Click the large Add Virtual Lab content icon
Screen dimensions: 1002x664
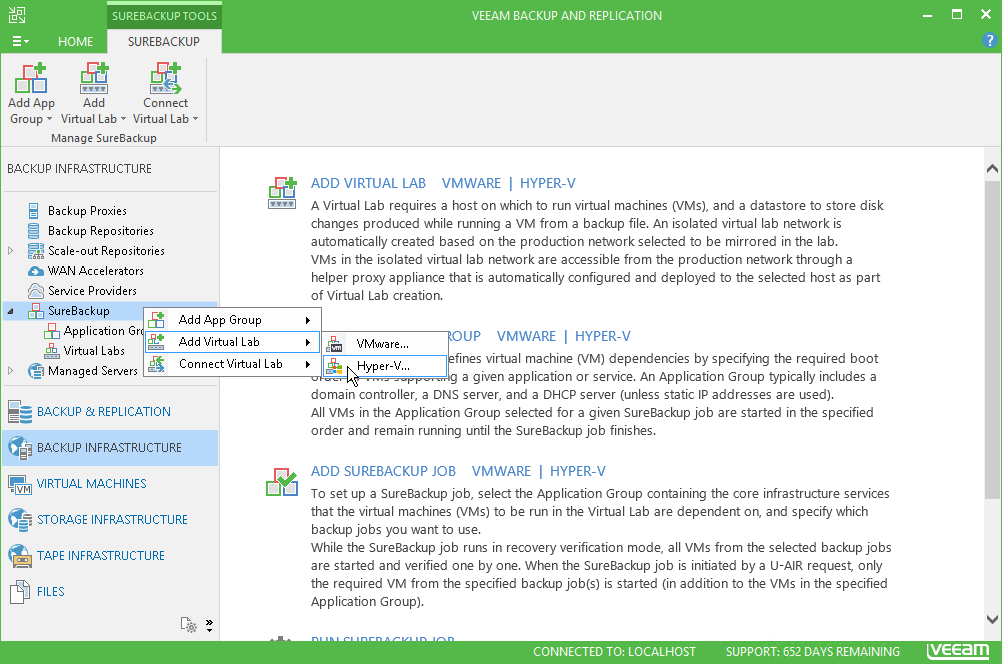click(x=282, y=193)
